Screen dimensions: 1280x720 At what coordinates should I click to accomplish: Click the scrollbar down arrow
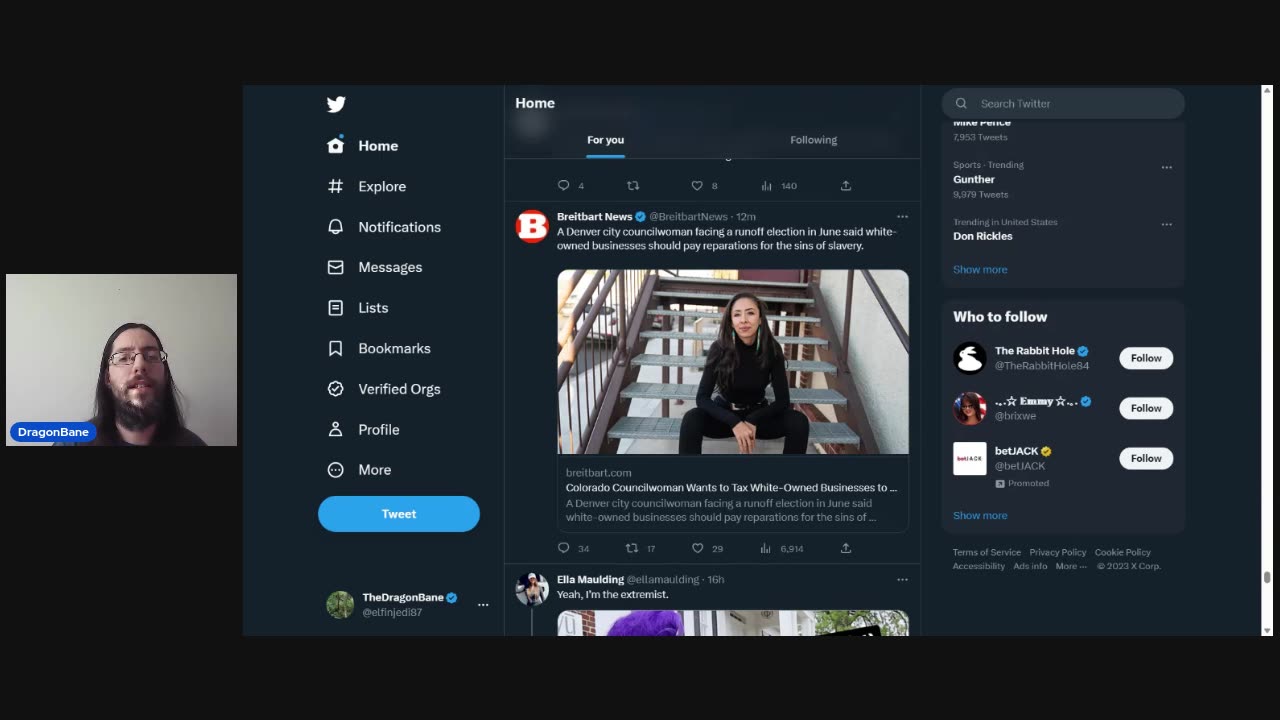[1267, 630]
